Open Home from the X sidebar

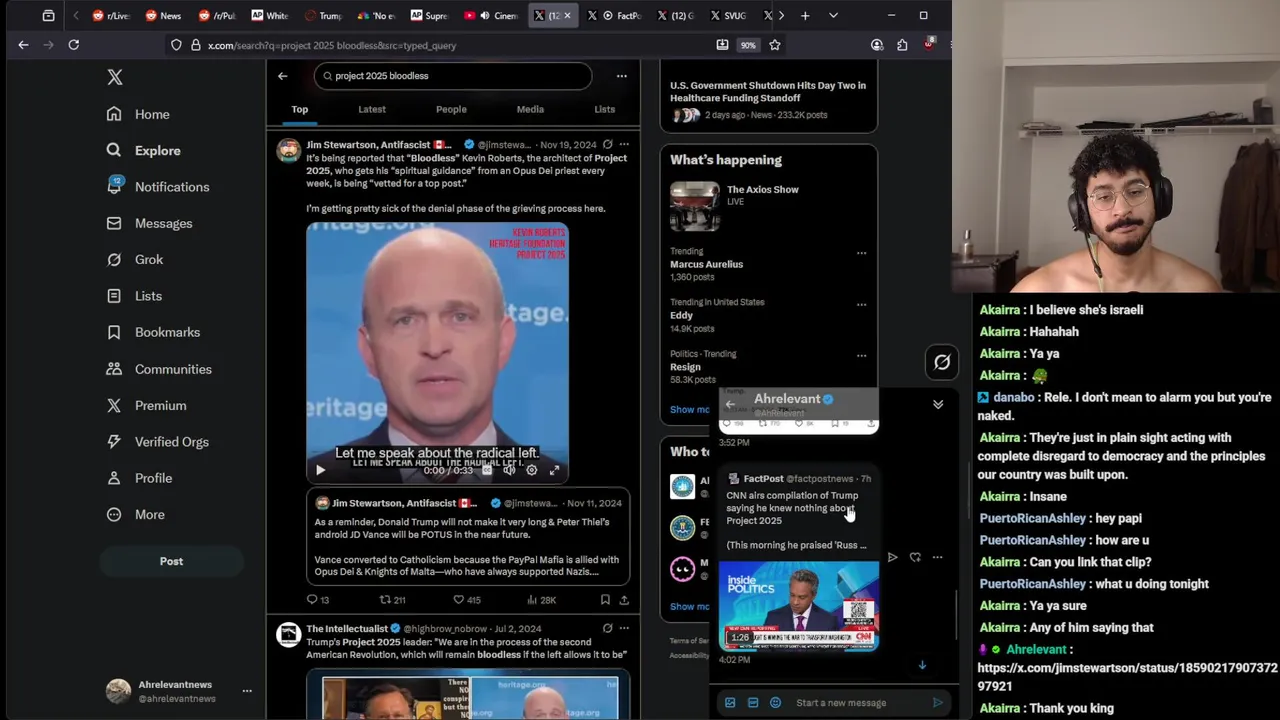point(139,114)
